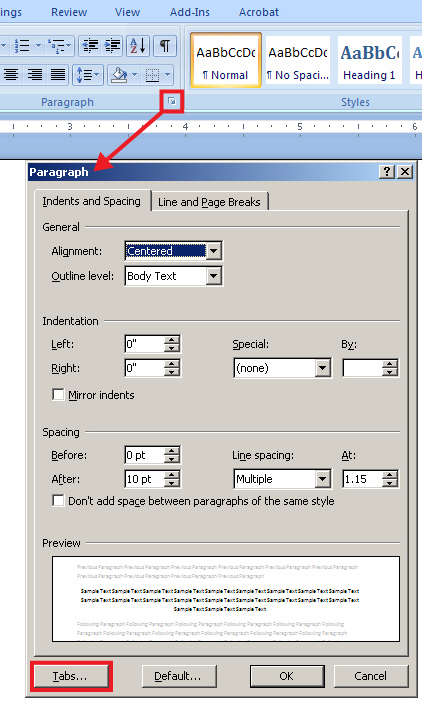
Task: Increase the At value with up arrow
Action: pos(390,475)
